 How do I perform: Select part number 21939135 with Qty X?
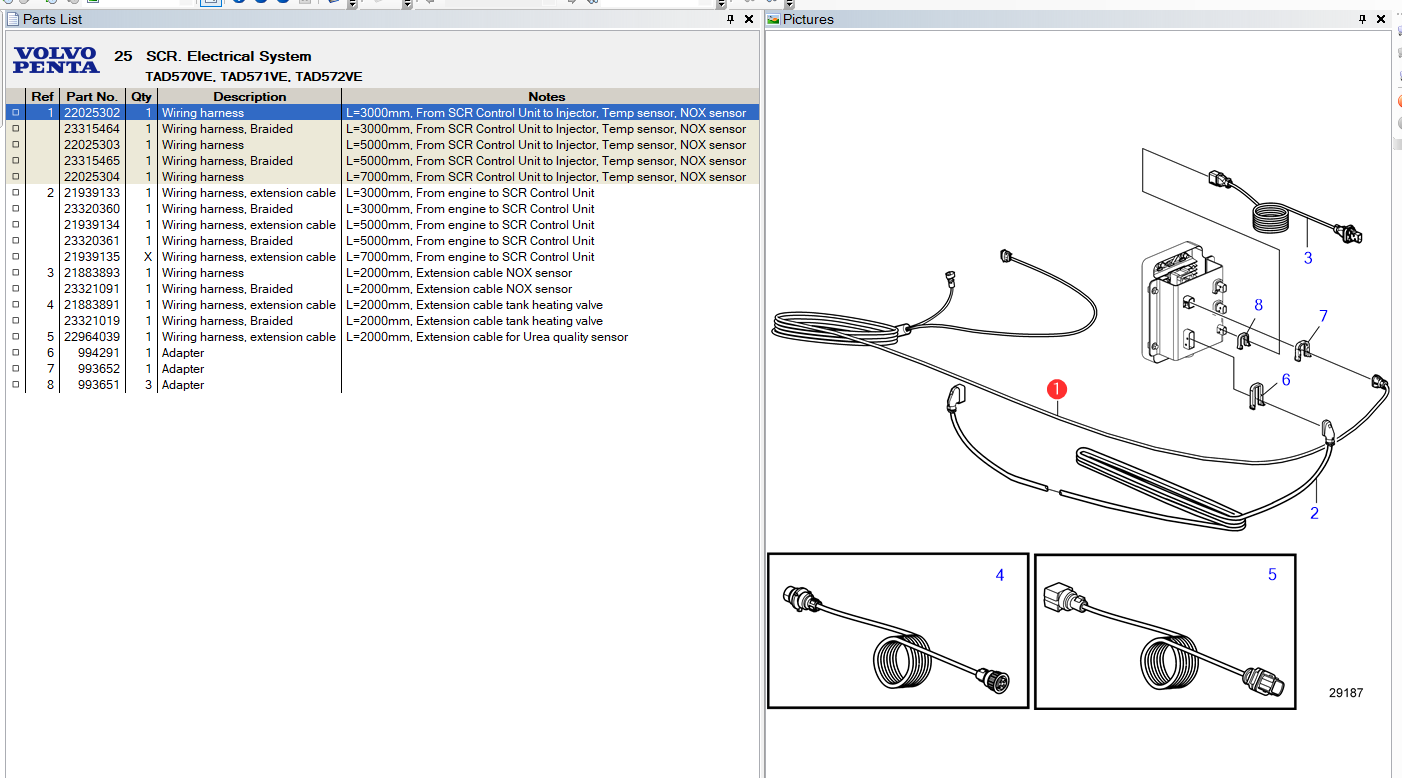92,257
